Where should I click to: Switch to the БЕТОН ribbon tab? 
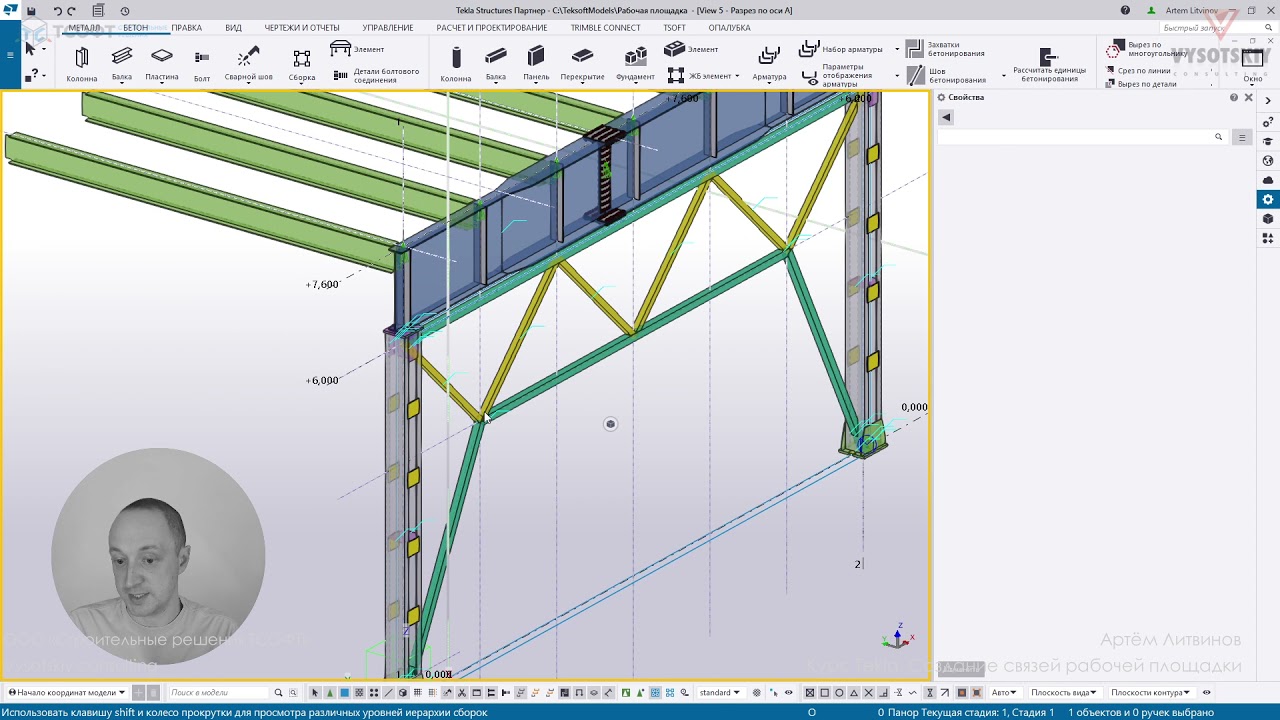[x=135, y=28]
